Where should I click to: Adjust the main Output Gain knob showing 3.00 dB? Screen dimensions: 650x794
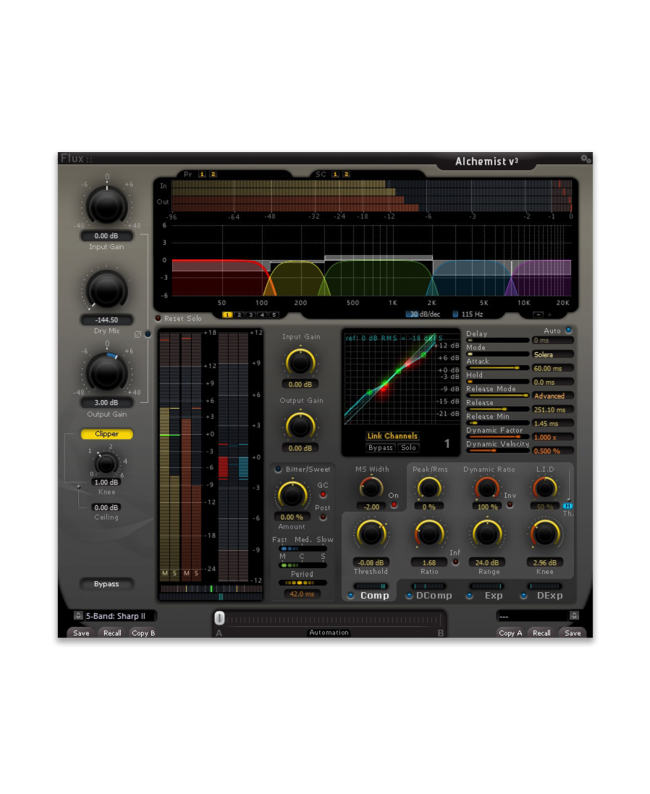pyautogui.click(x=107, y=373)
